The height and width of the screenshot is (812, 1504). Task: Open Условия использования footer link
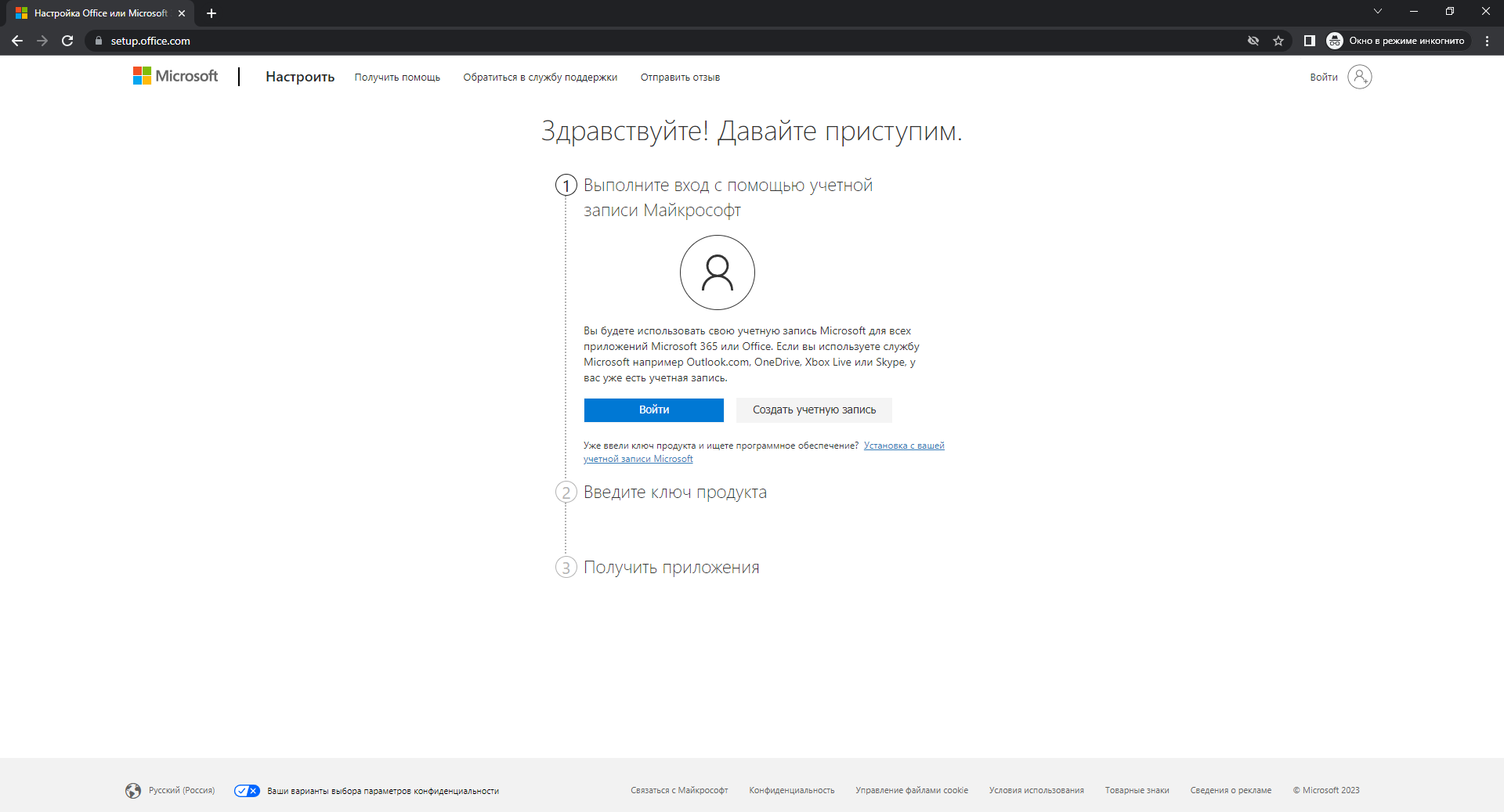coord(1036,791)
